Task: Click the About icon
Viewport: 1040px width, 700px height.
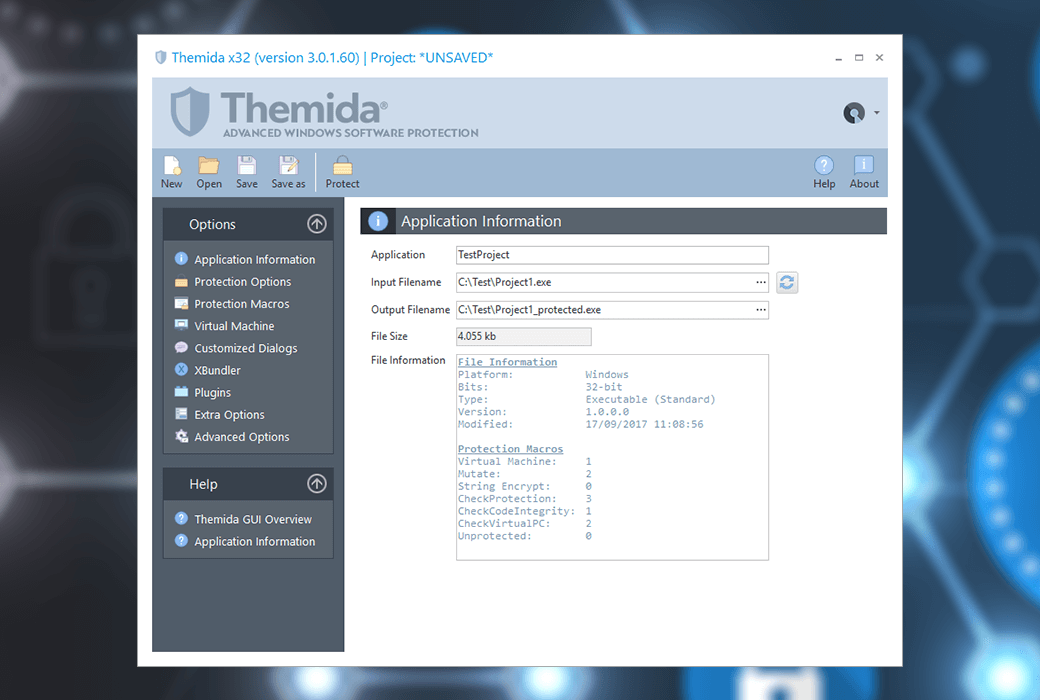Action: 863,171
